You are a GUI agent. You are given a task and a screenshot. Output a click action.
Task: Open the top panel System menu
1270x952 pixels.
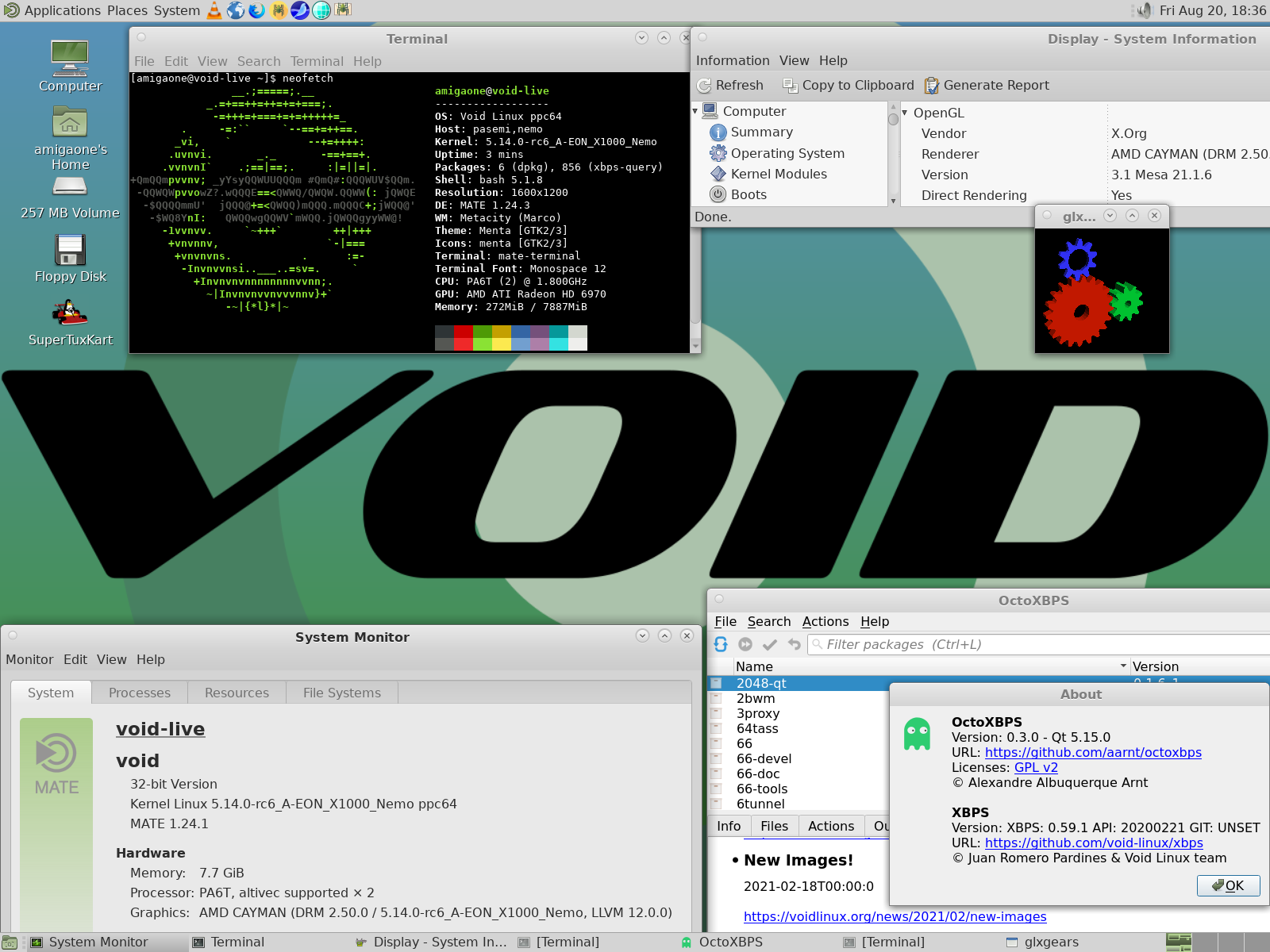point(177,10)
